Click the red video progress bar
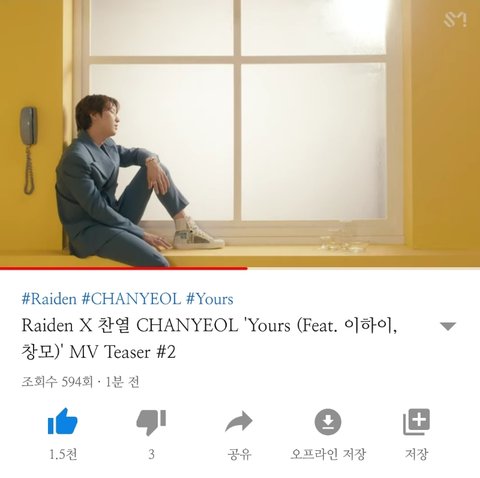This screenshot has height=478, width=480. pos(124,268)
